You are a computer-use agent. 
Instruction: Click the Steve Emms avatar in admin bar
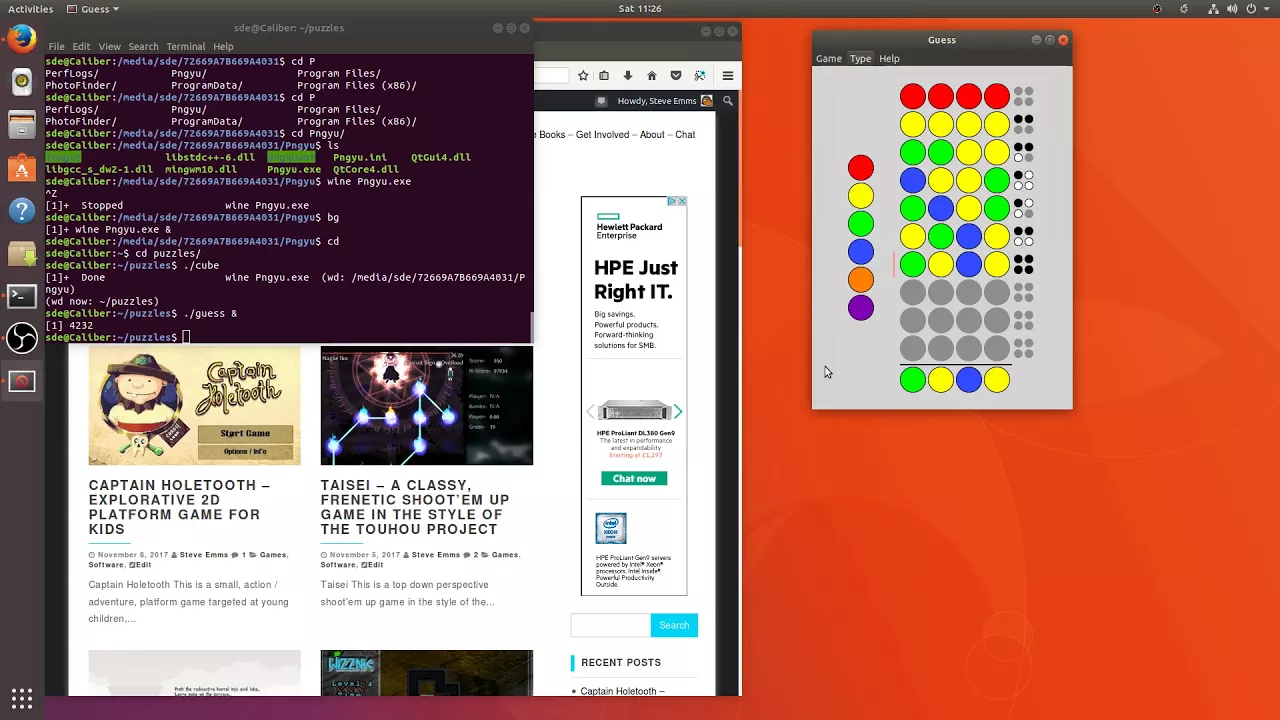click(707, 101)
